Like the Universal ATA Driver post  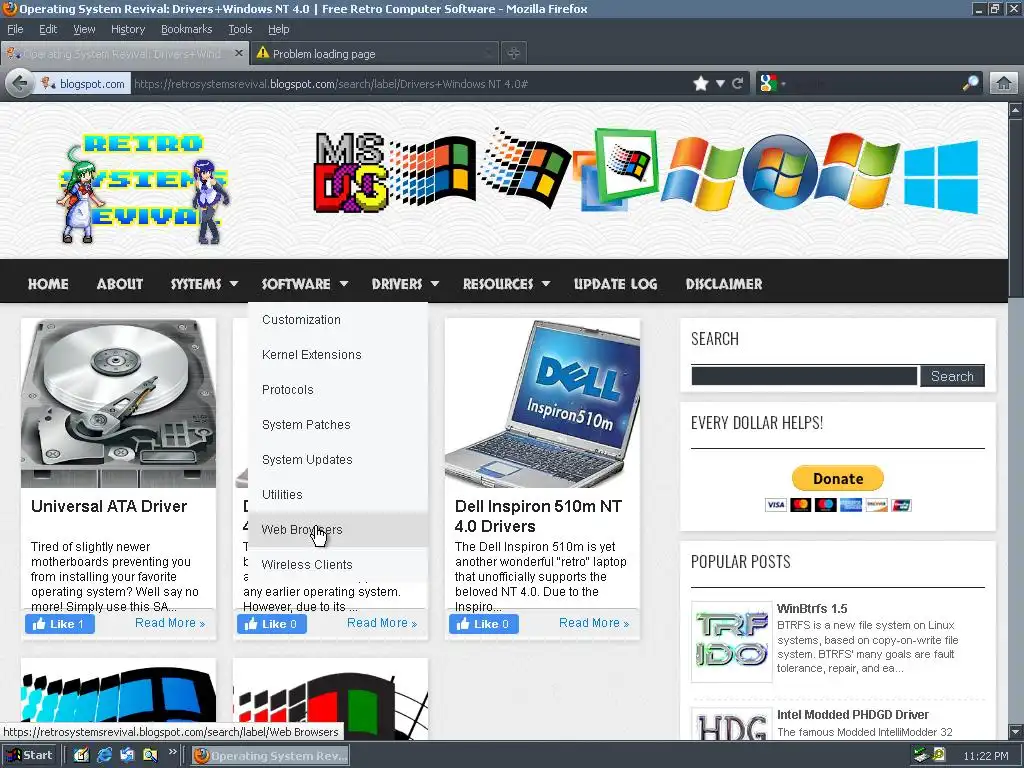[x=60, y=624]
